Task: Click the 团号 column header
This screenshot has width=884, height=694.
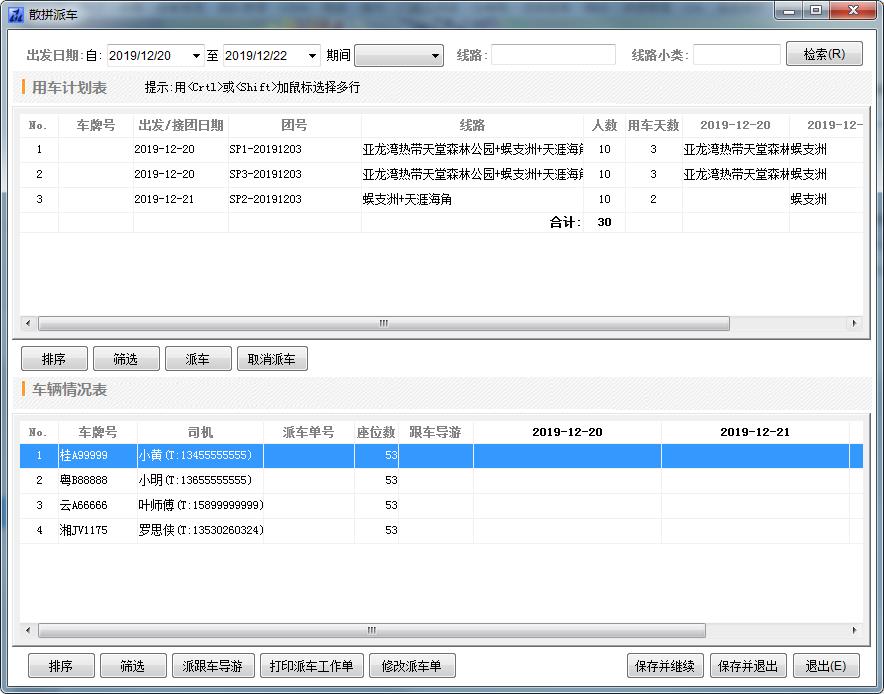Action: click(294, 125)
